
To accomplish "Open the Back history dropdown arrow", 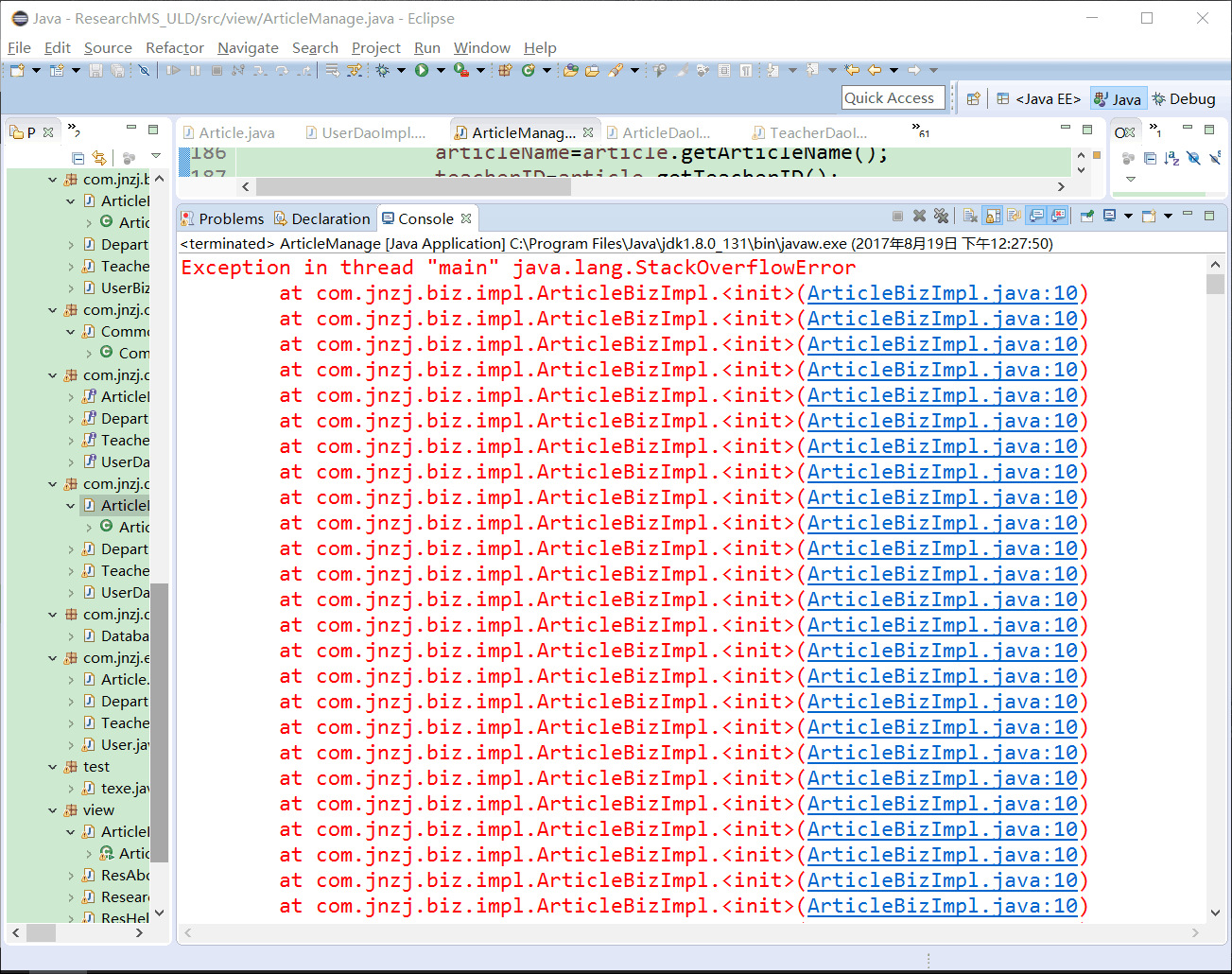I will (x=894, y=70).
